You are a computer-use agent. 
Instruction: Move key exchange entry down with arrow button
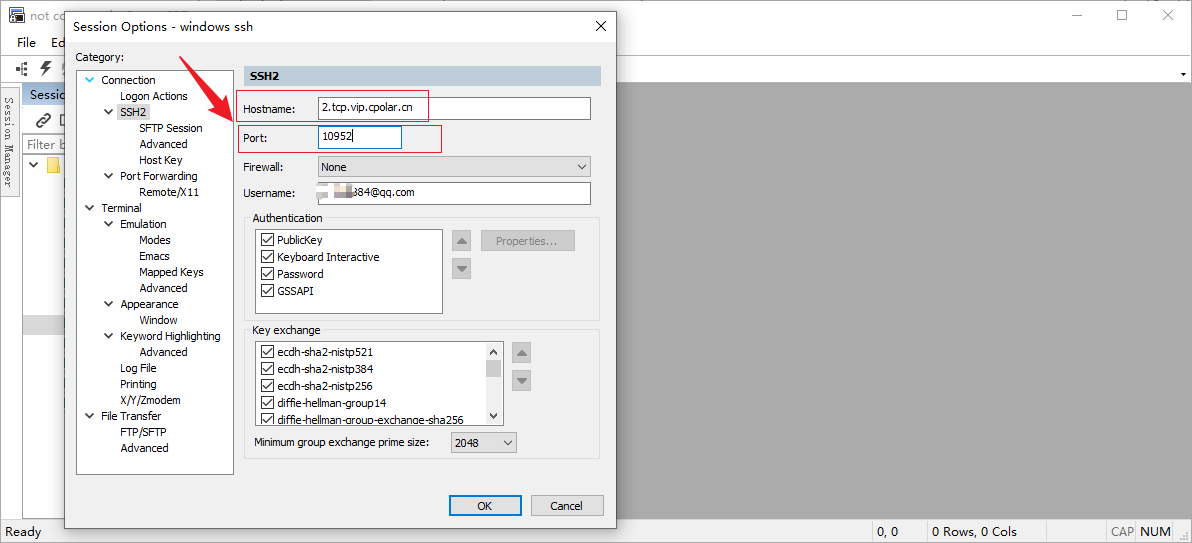521,380
